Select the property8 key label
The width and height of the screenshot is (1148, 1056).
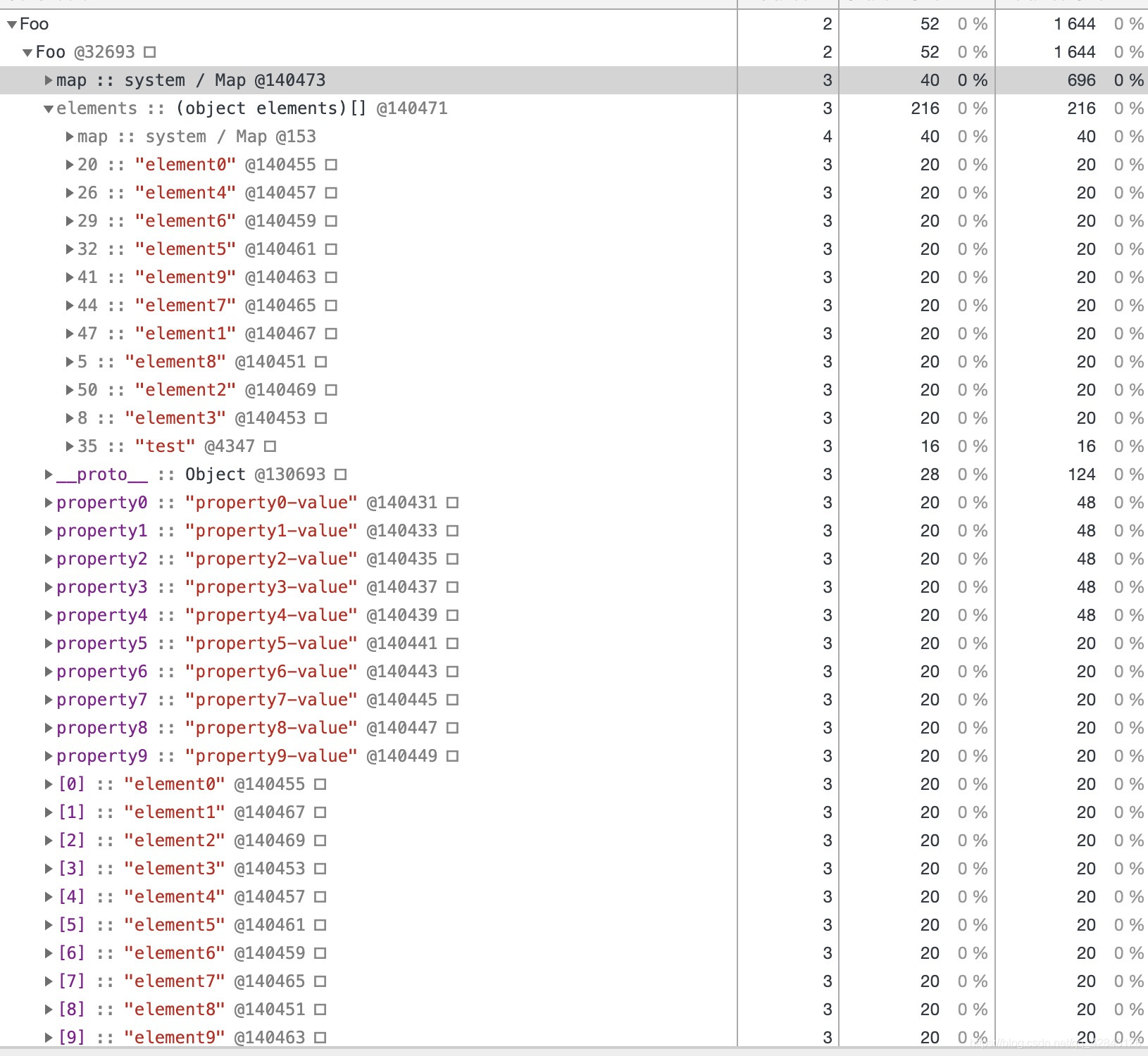102,728
